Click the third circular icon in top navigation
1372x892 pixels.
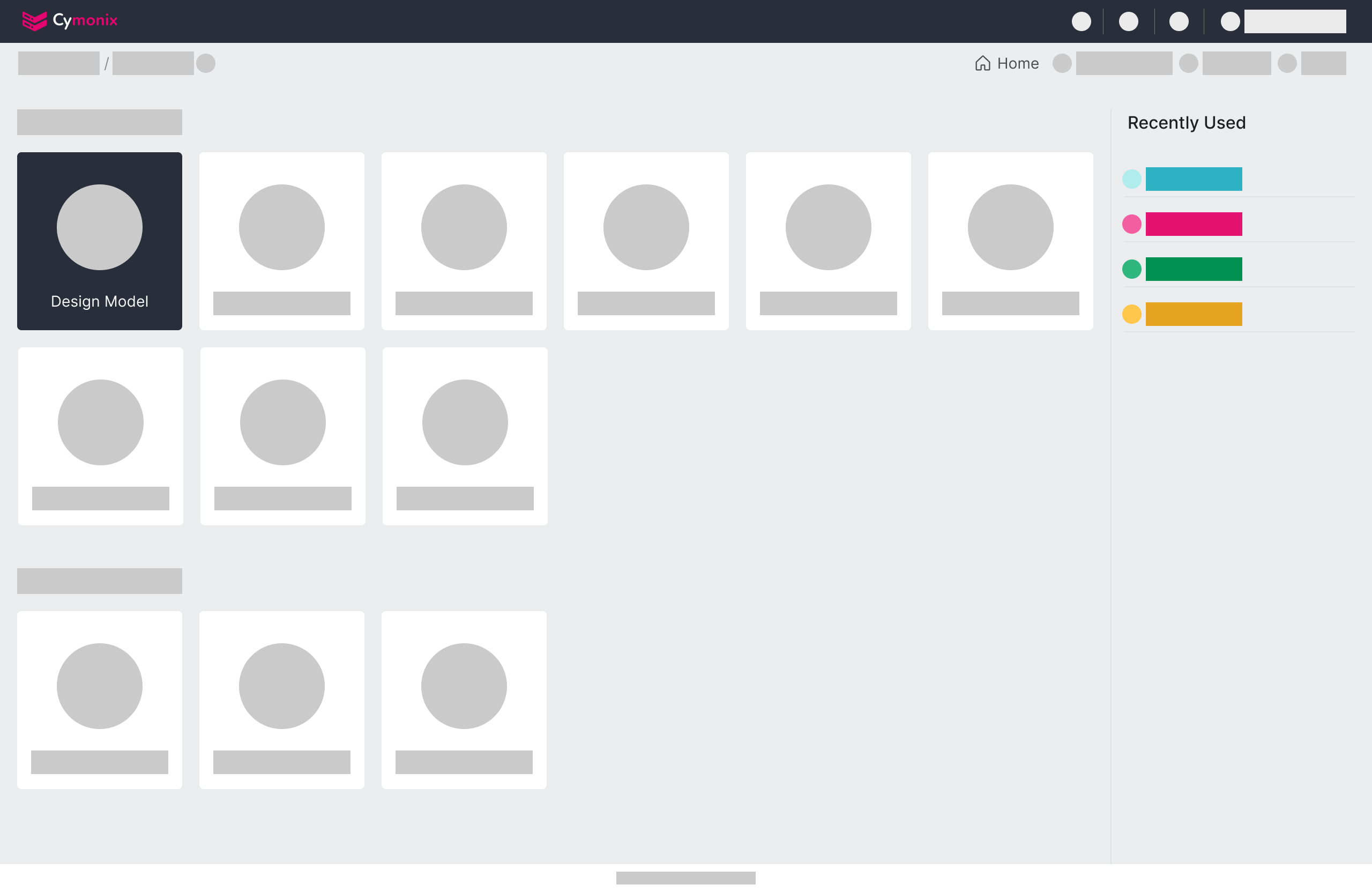1179,21
